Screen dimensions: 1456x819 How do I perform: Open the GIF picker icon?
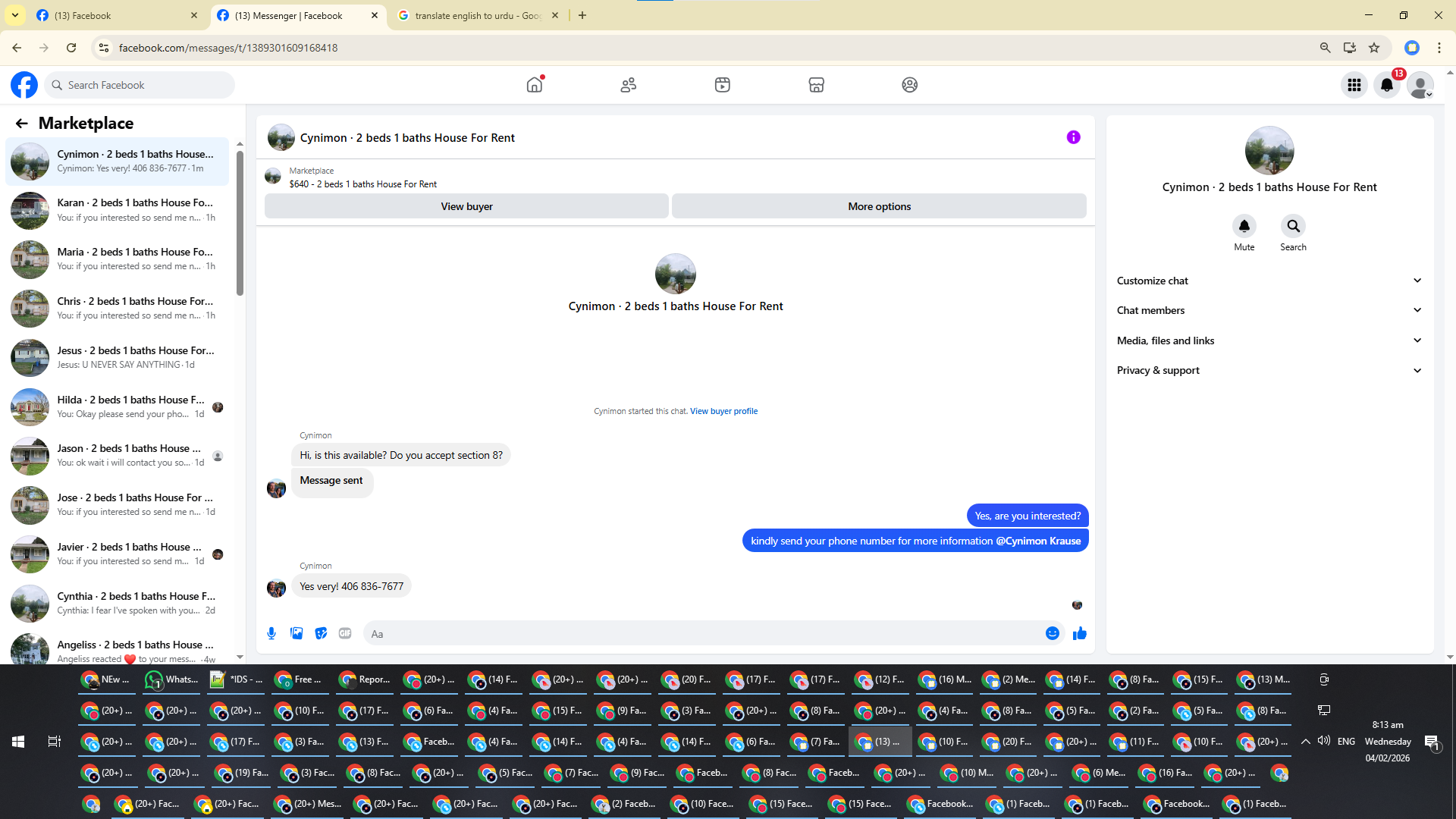345,633
